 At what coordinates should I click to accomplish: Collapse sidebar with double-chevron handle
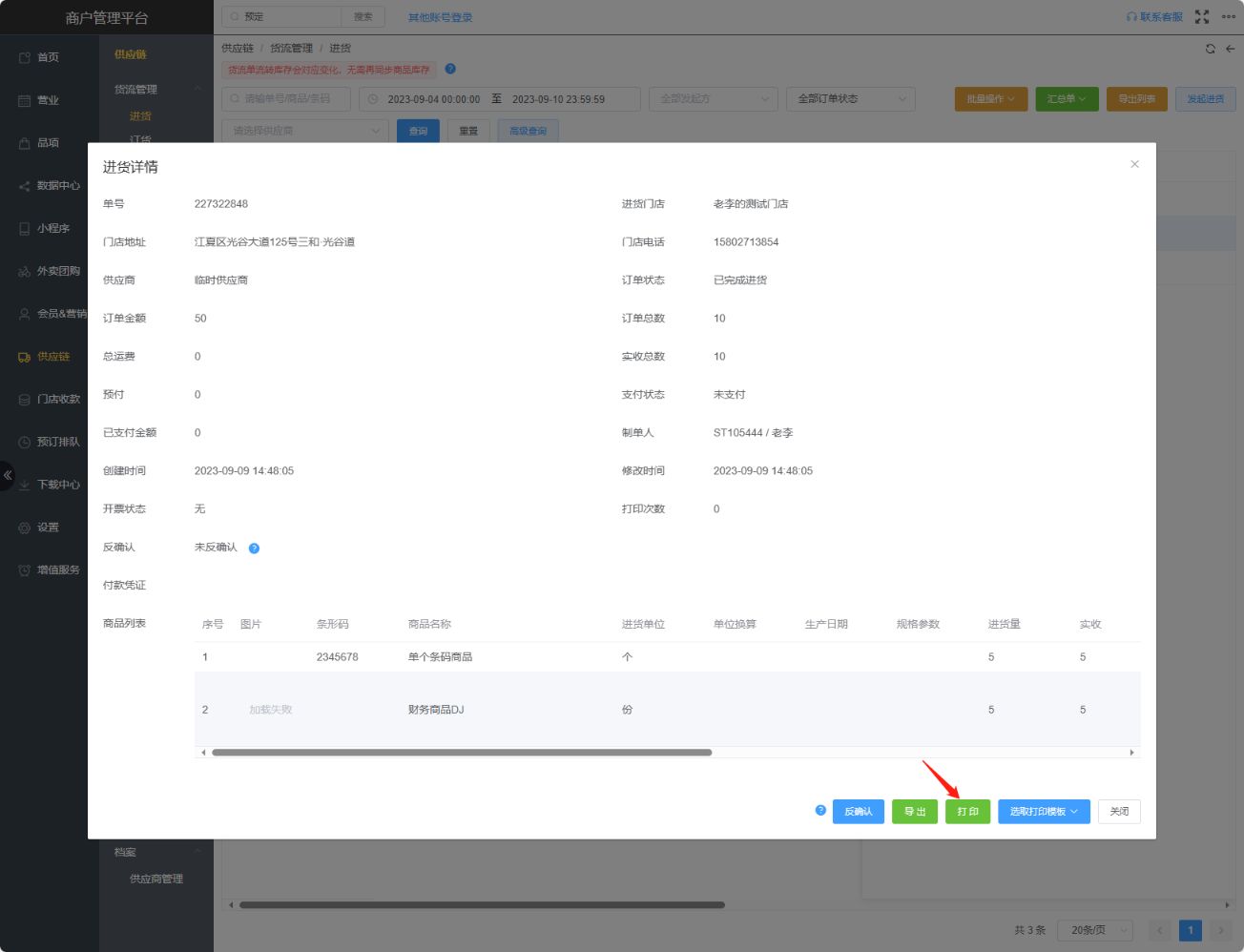[x=7, y=475]
